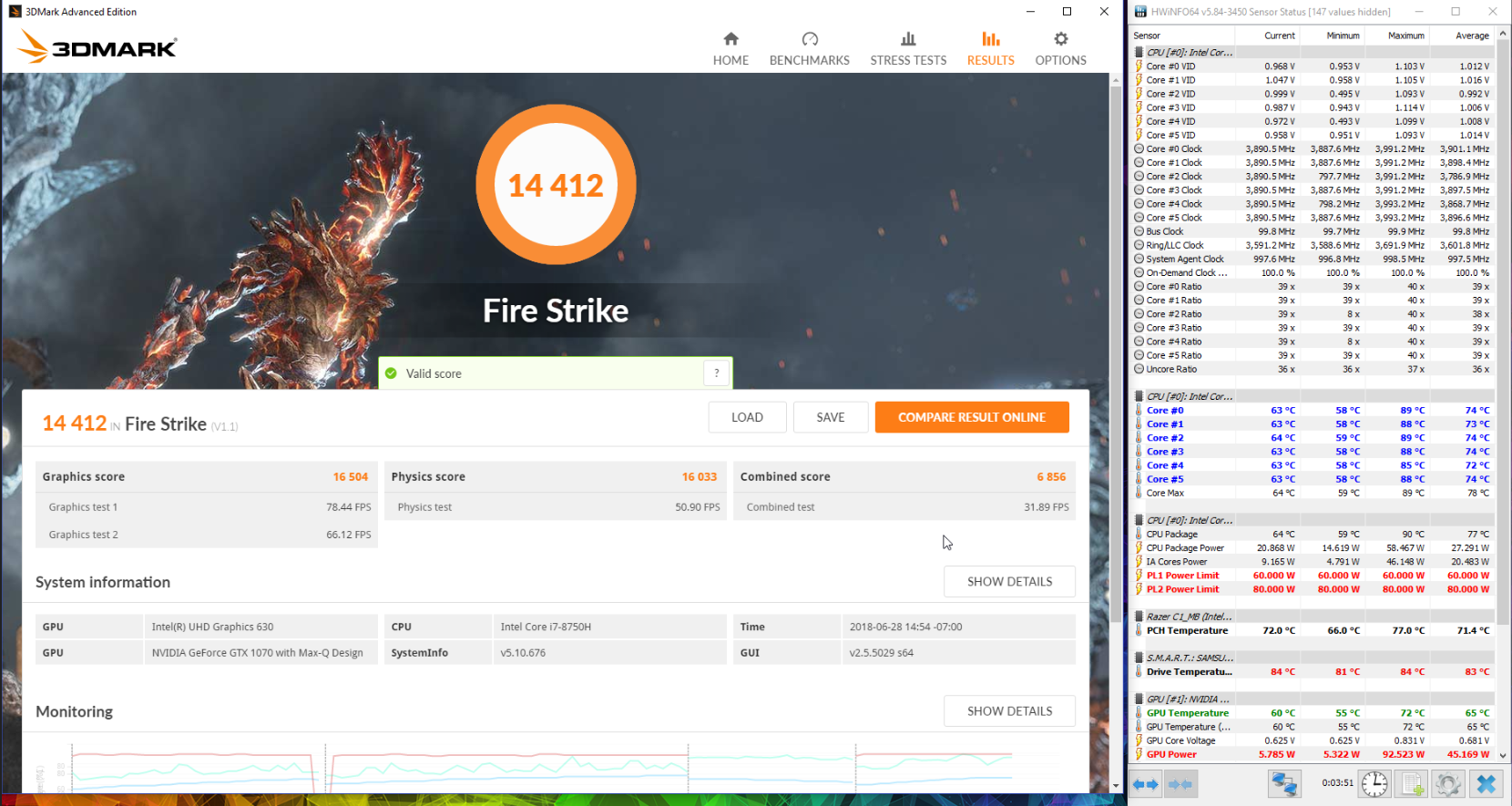The height and width of the screenshot is (806, 1512).
Task: Click the lightning icon beside Core #0 VID
Action: click(x=1139, y=66)
